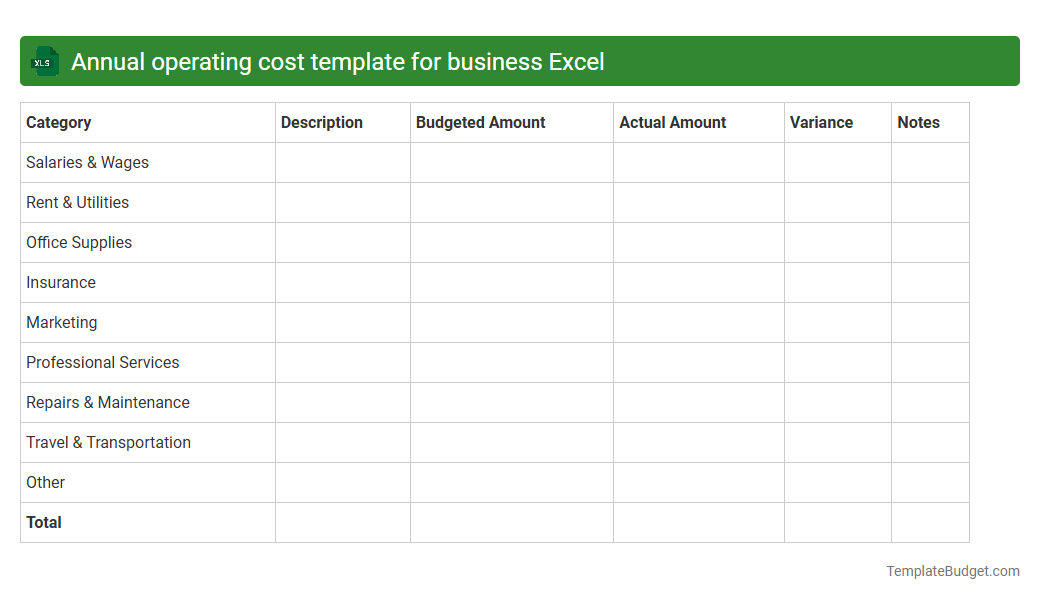Select the Budgeted Amount column header
This screenshot has width=1040, height=600.
(481, 122)
